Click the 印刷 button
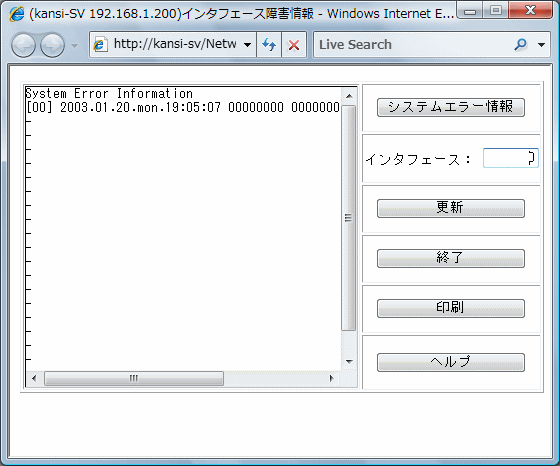This screenshot has height=466, width=560. coord(451,308)
